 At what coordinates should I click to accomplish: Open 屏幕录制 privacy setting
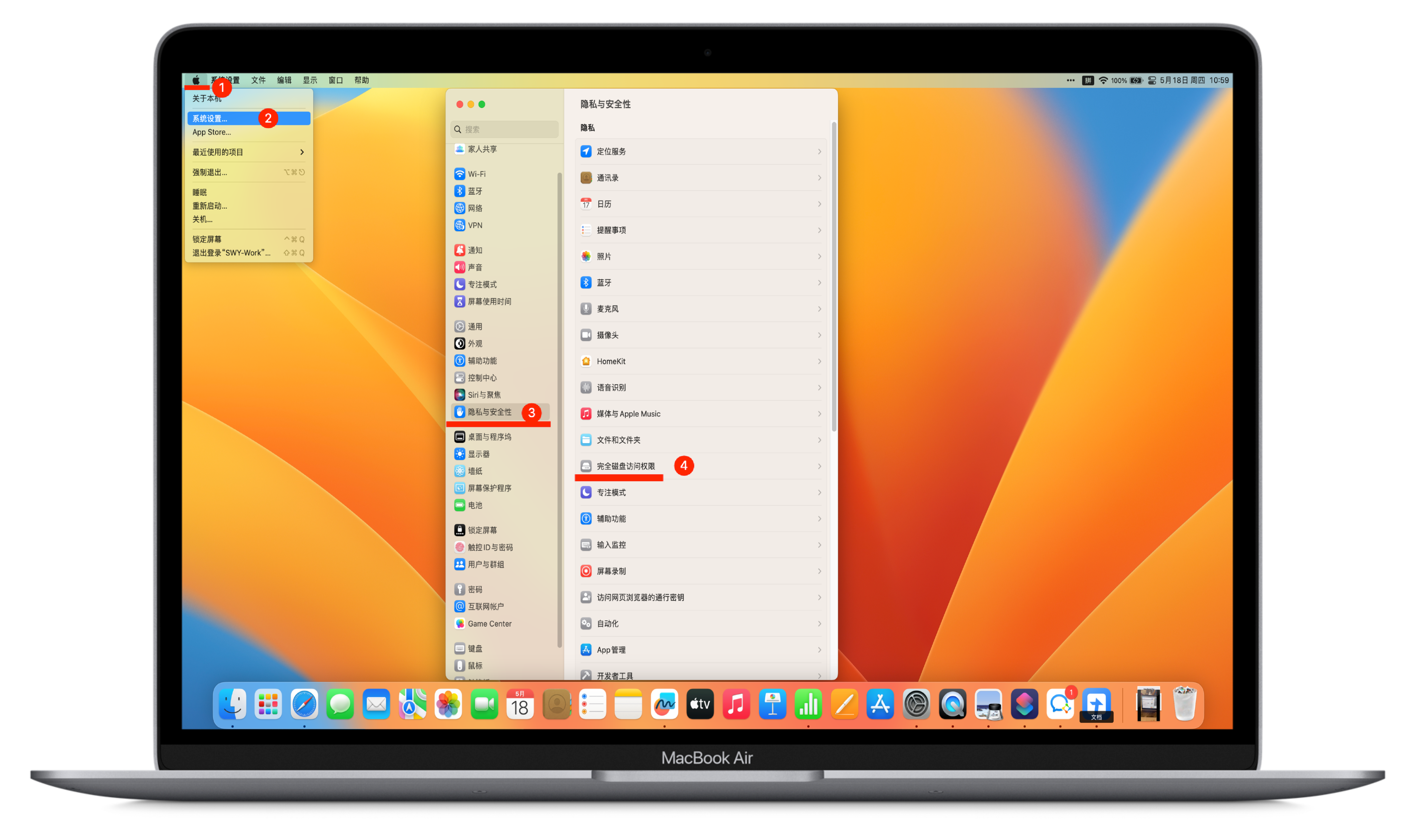[611, 571]
